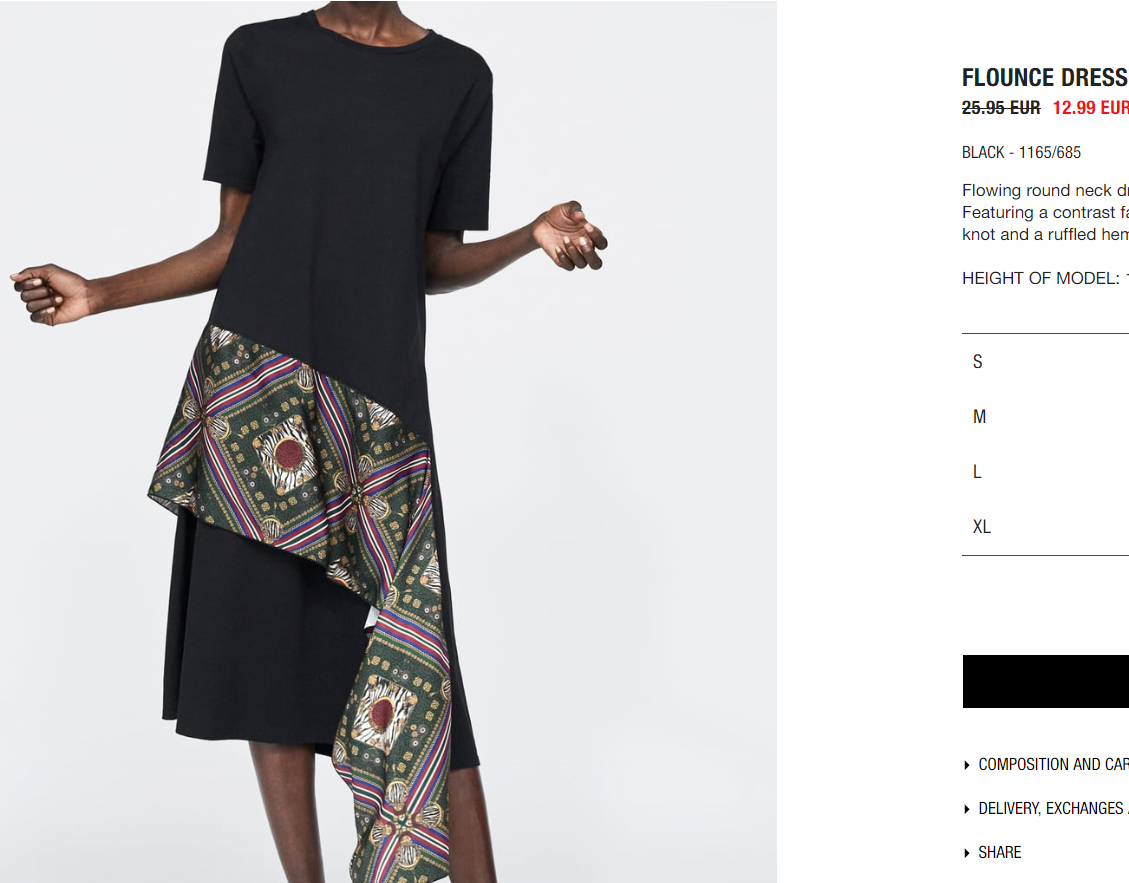Screen dimensions: 1129x883
Task: Click the BLACK - 1165/685 color reference
Action: [x=1021, y=153]
